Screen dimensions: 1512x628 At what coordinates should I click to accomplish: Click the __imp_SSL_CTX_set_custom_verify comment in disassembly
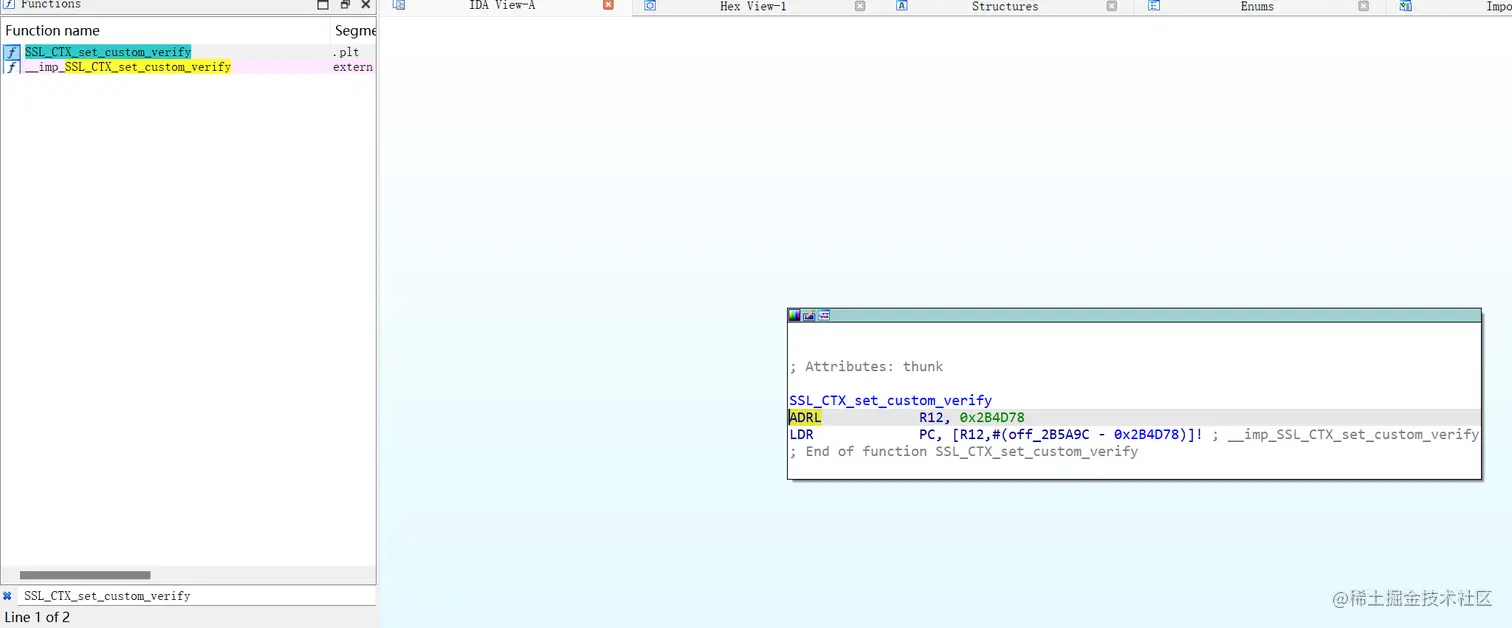click(1353, 434)
